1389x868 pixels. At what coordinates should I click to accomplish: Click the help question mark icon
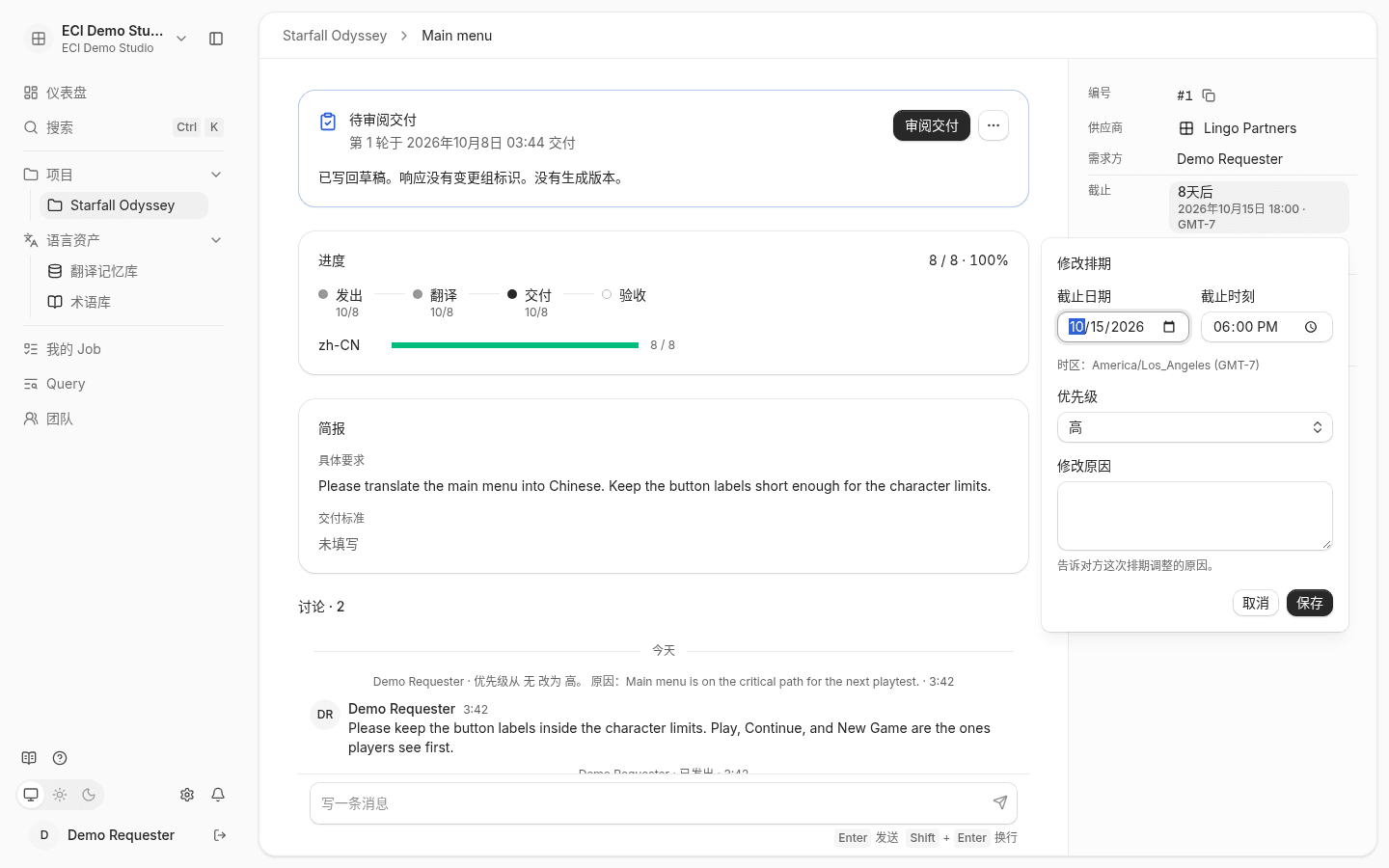pyautogui.click(x=60, y=758)
